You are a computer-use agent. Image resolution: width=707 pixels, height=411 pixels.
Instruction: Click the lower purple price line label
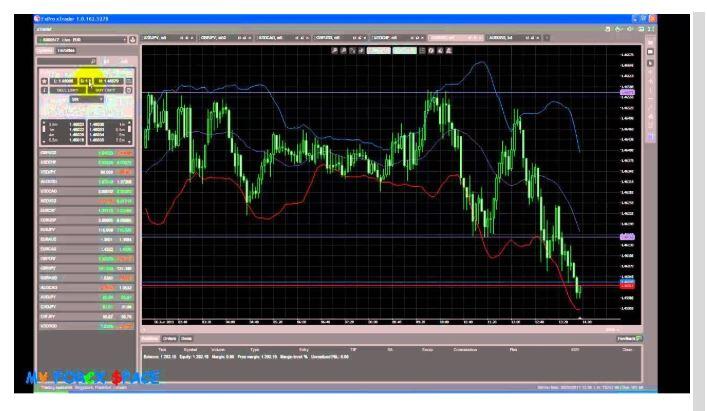pos(627,237)
